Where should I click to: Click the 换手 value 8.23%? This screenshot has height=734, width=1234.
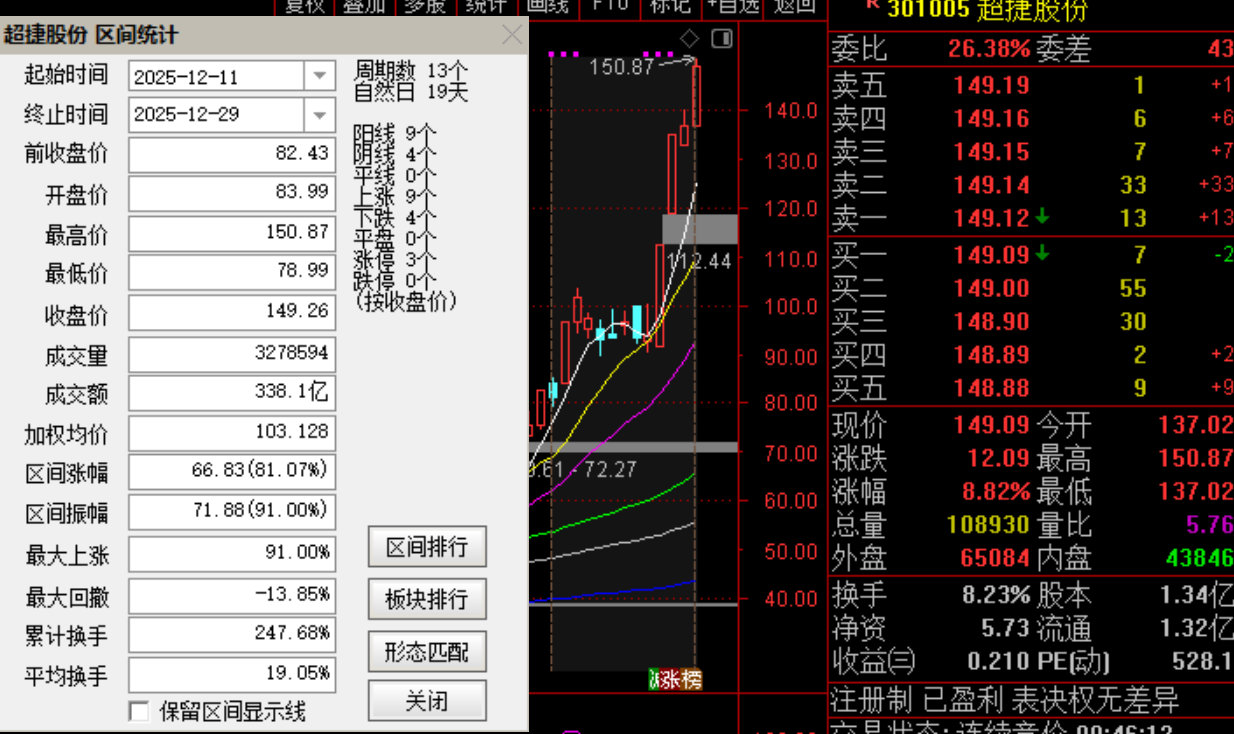(x=996, y=595)
